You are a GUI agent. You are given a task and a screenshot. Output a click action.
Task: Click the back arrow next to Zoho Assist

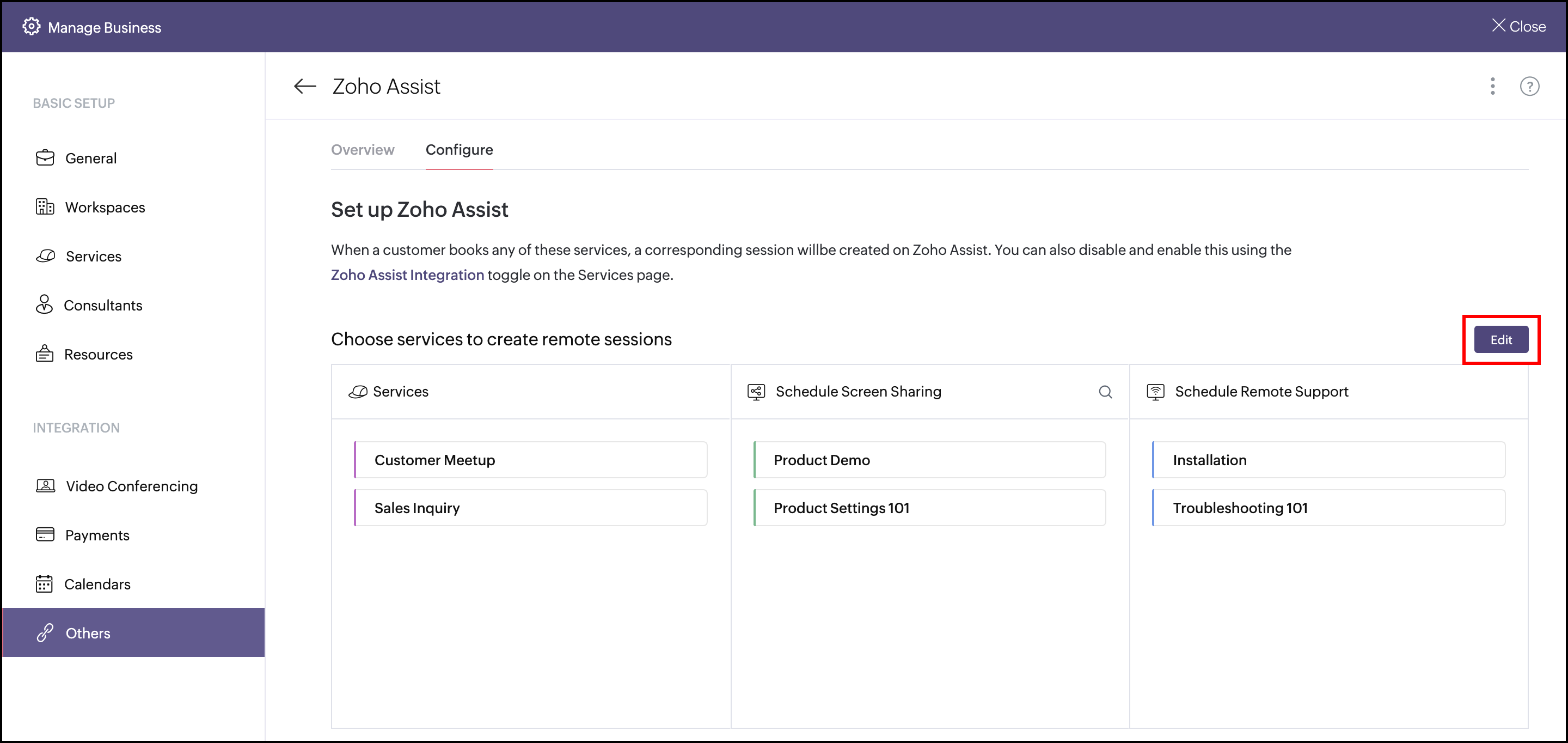(304, 86)
